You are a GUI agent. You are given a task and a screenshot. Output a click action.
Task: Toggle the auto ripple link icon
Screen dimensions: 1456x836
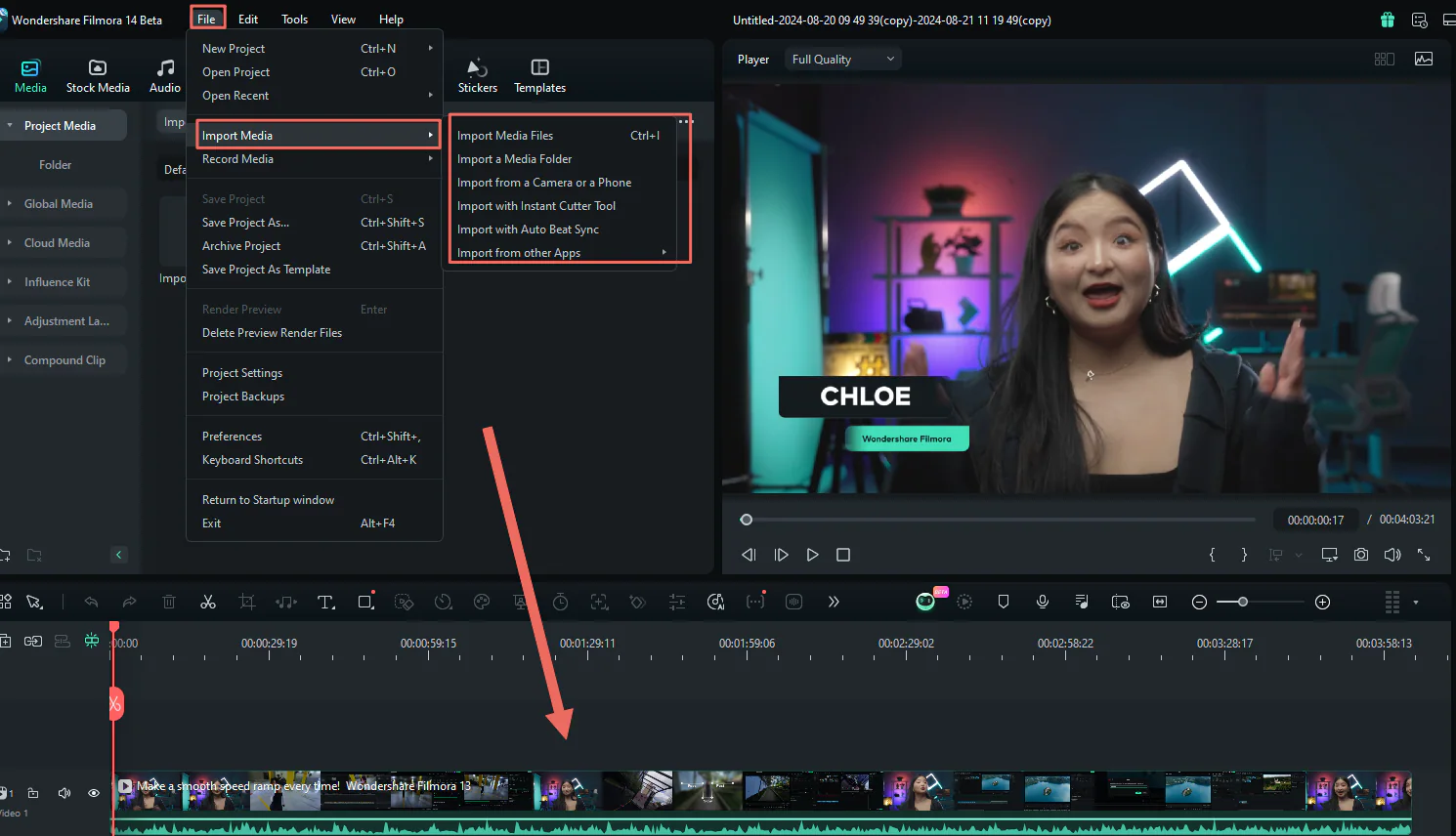pyautogui.click(x=33, y=641)
